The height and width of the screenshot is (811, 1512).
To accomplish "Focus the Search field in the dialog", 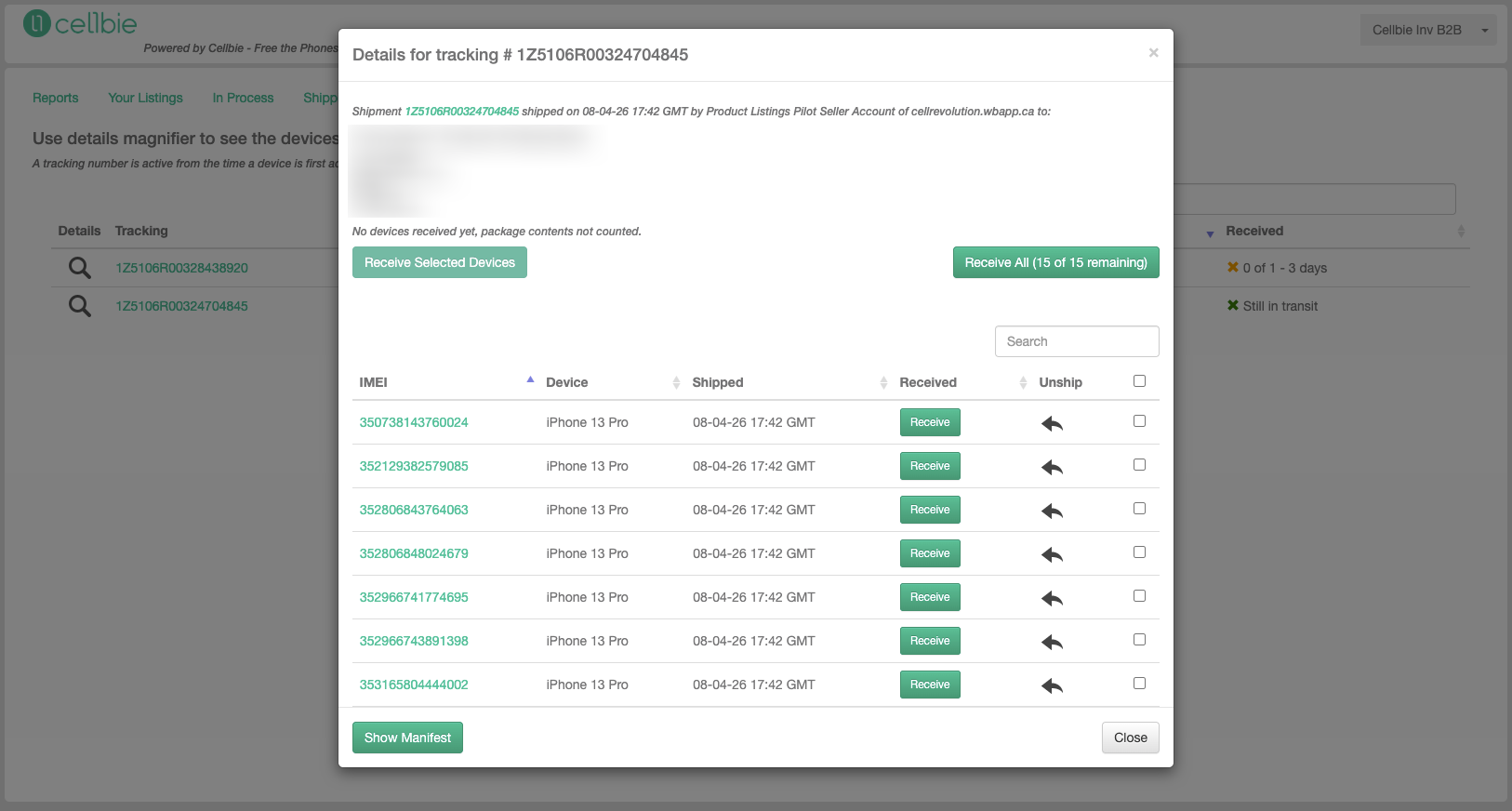I will coord(1077,341).
